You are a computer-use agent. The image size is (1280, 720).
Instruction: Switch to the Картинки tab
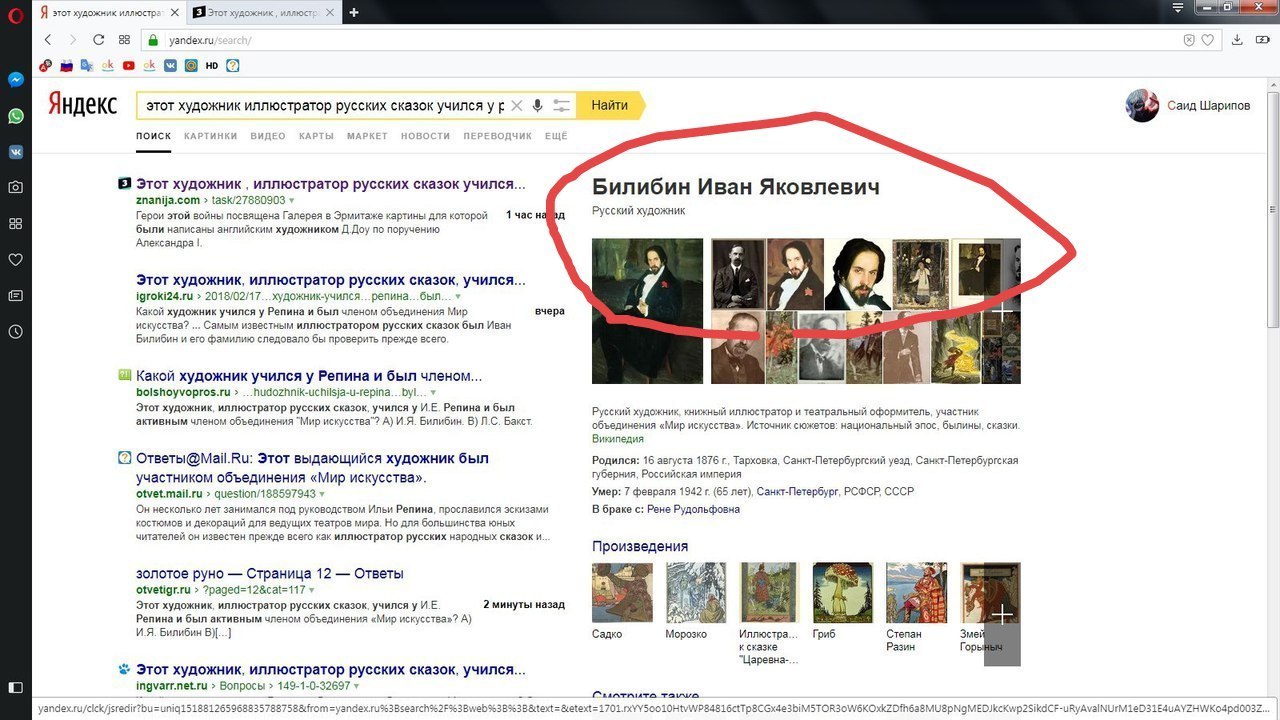210,136
